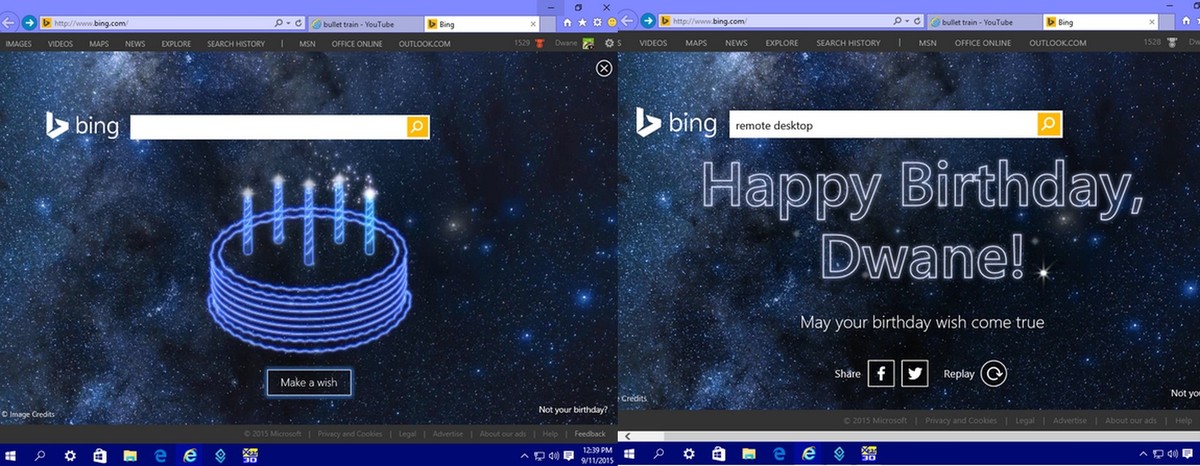The image size is (1200, 466).
Task: Click the forward arrow in left browser window
Action: point(30,21)
